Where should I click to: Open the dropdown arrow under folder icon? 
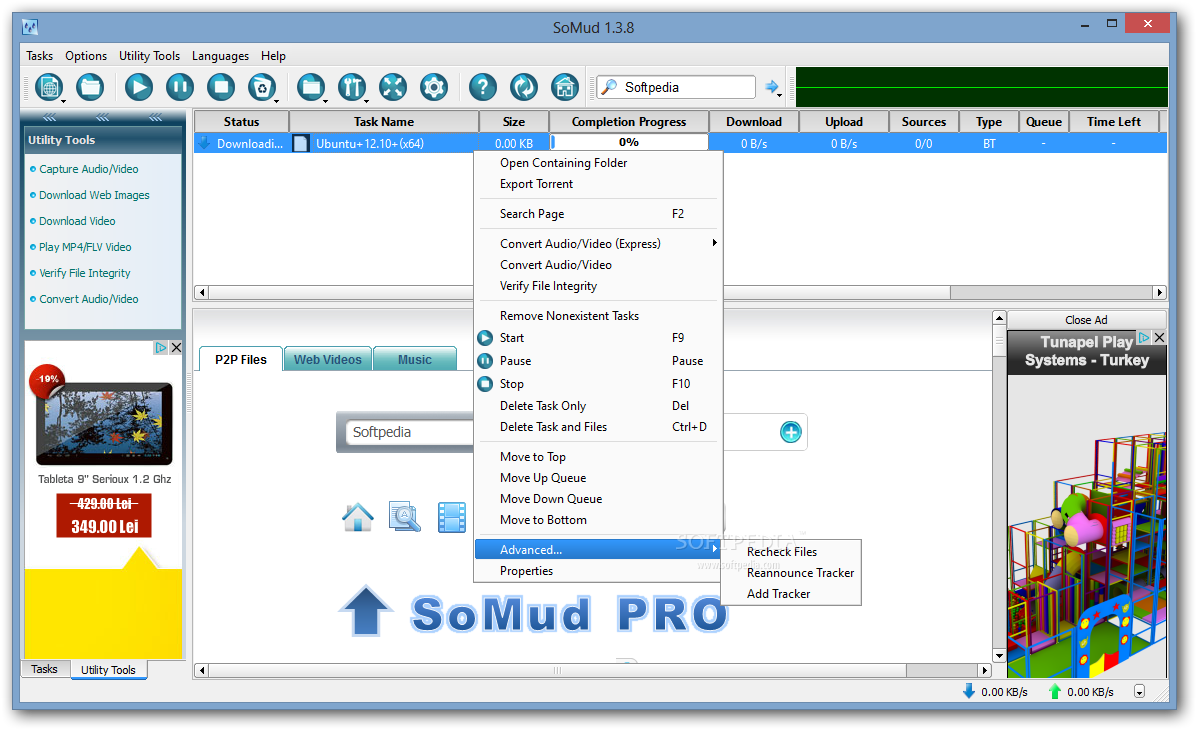(x=325, y=101)
